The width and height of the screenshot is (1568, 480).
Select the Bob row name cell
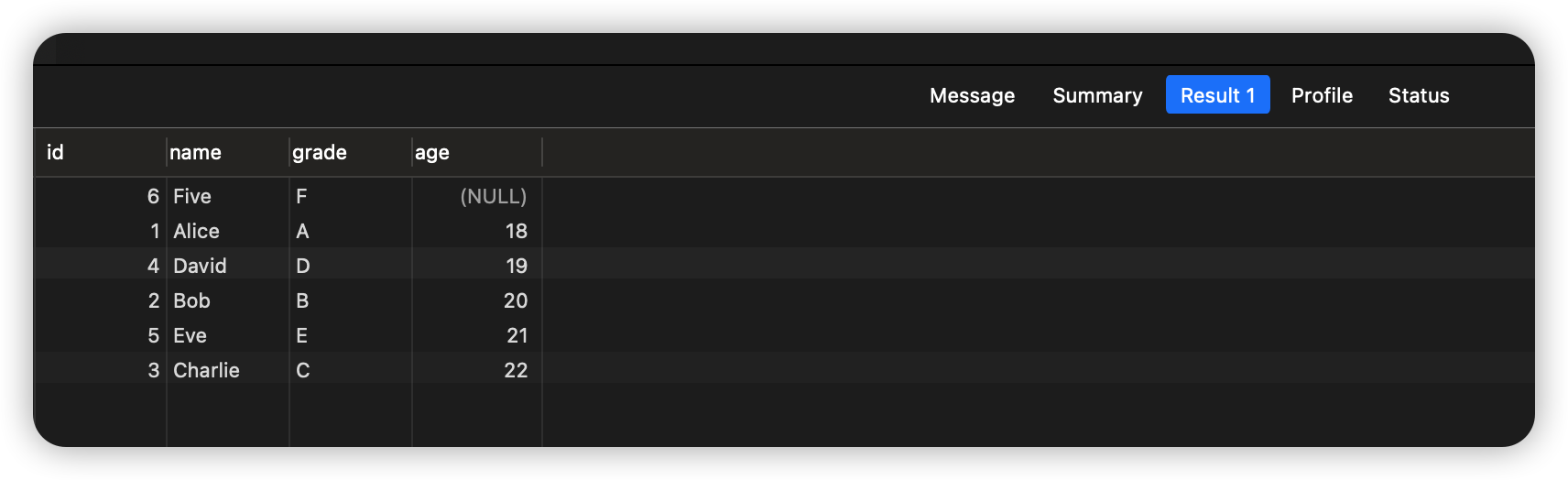pyautogui.click(x=191, y=300)
